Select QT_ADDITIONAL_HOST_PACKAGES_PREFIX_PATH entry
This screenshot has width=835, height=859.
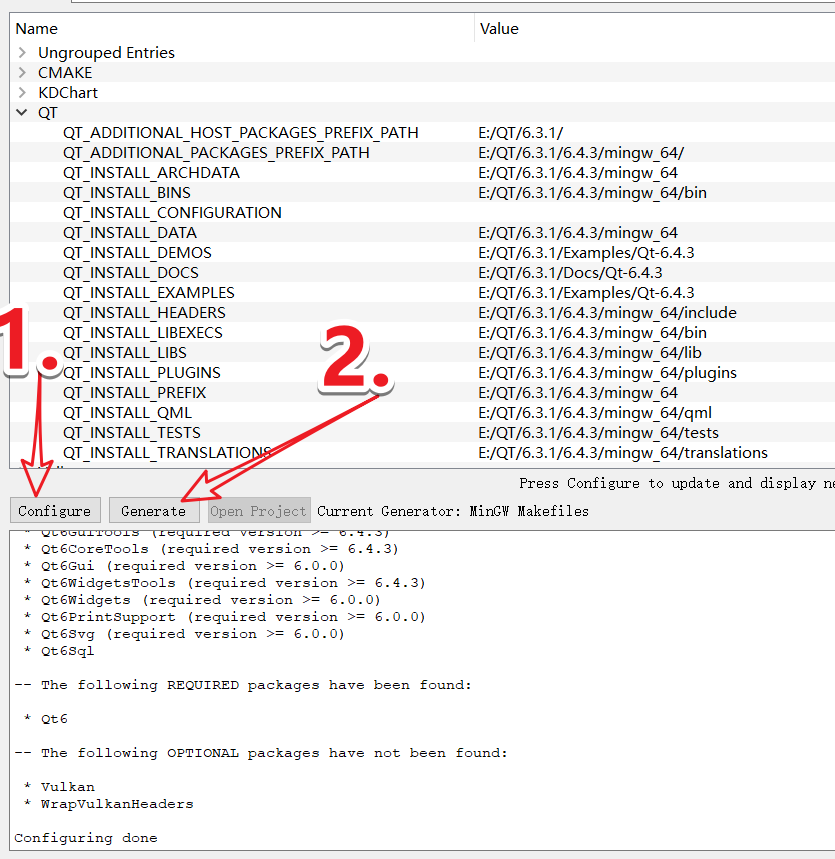(241, 133)
